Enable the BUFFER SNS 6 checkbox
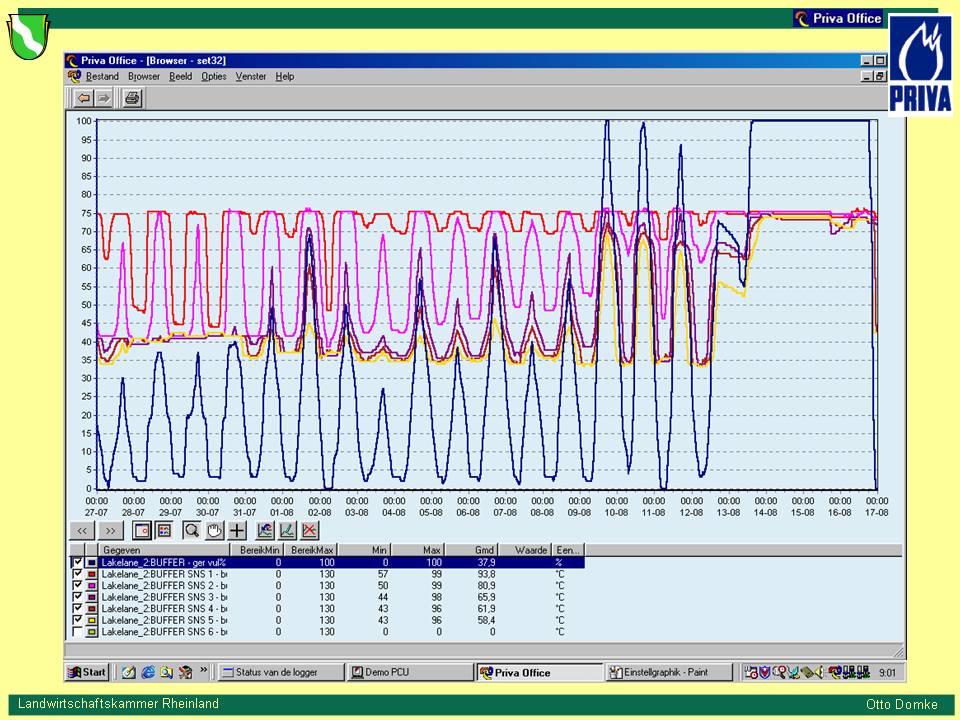This screenshot has width=960, height=720. [x=77, y=632]
